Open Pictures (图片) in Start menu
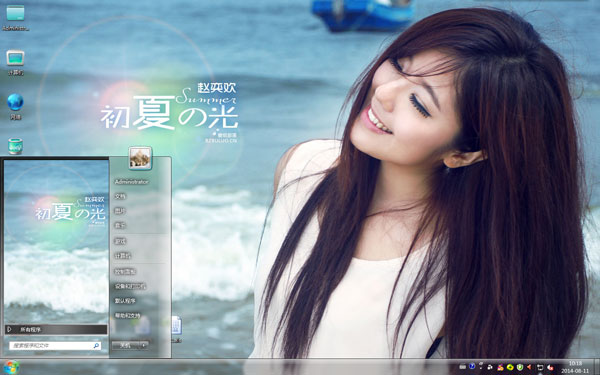 click(x=120, y=211)
